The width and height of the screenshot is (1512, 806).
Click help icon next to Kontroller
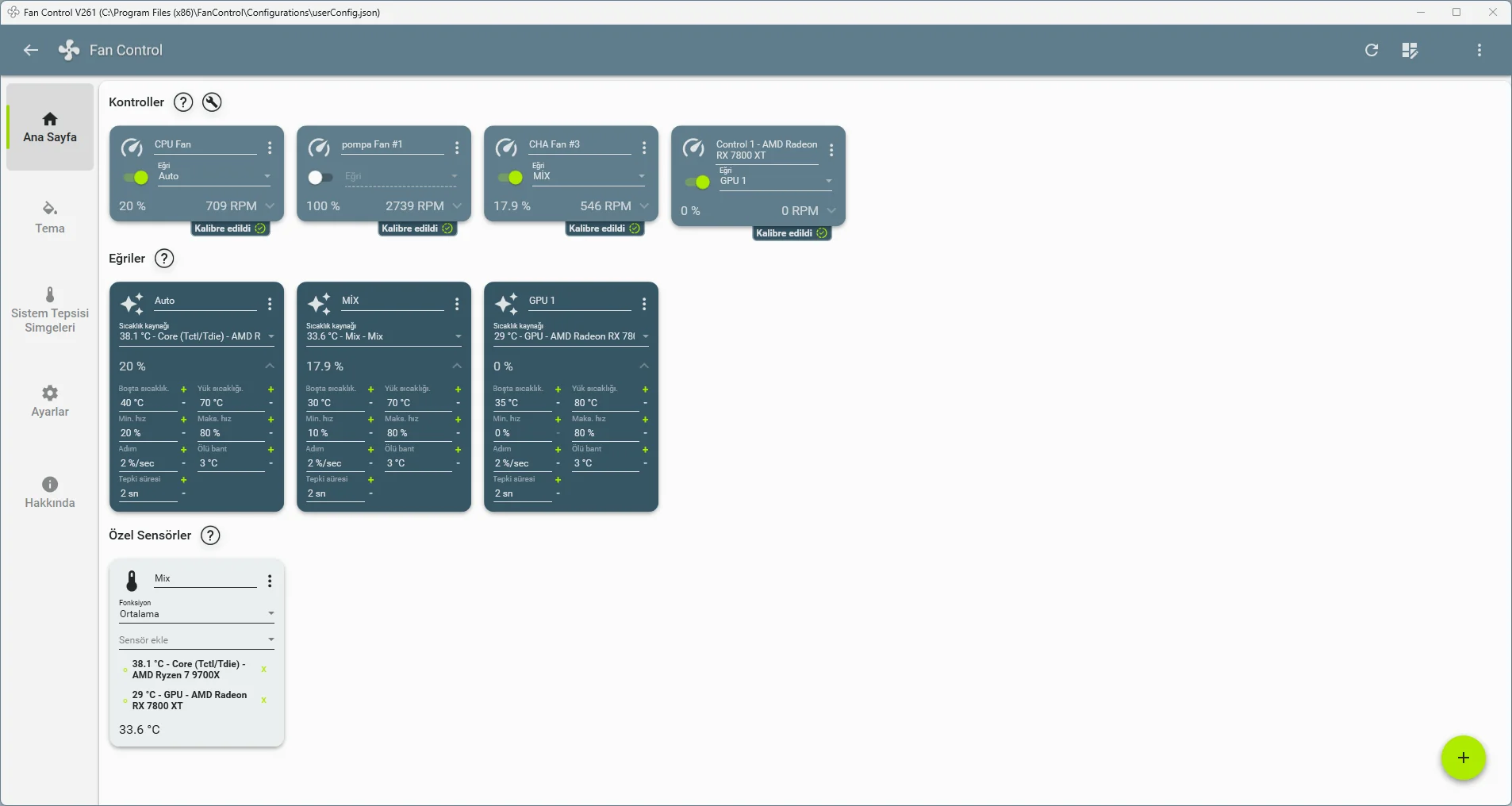[183, 102]
